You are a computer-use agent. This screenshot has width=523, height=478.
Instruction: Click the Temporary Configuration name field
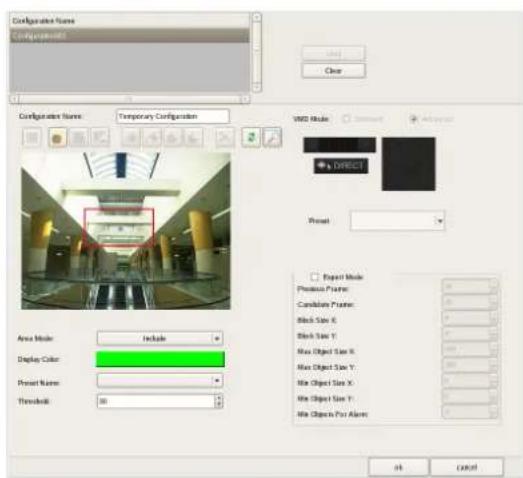coord(173,116)
